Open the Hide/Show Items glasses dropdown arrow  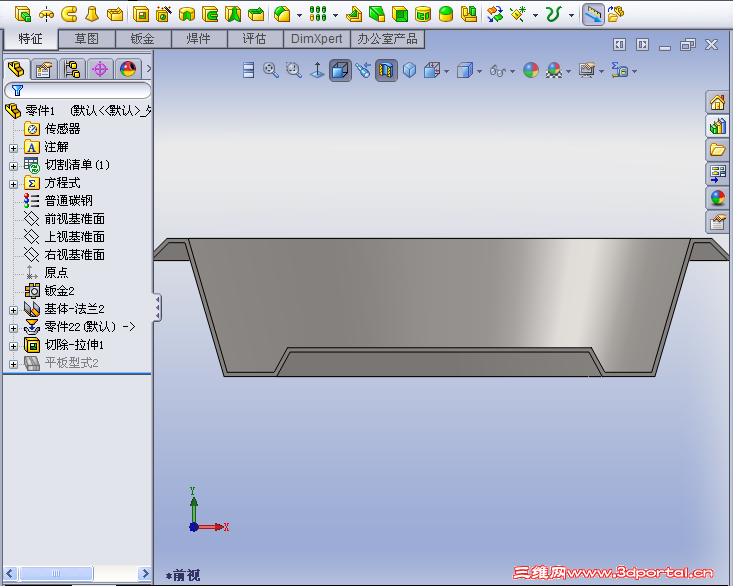click(512, 71)
